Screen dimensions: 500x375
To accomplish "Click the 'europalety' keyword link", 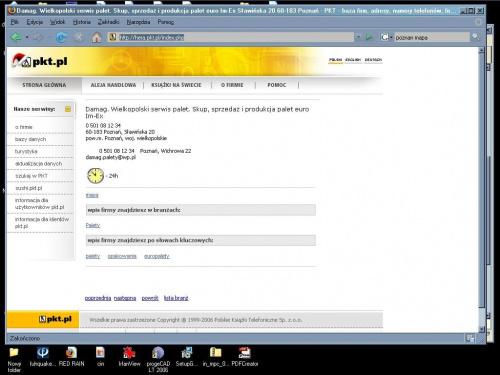I will [157, 256].
